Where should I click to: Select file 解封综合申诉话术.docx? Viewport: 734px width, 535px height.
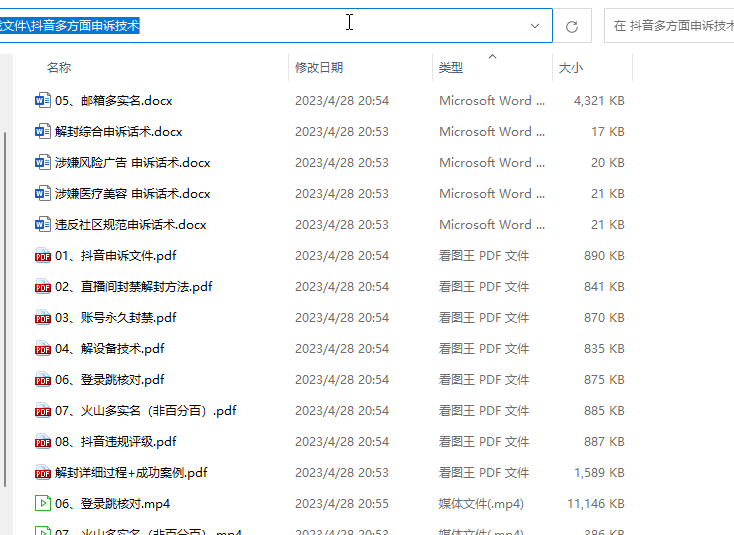118,132
